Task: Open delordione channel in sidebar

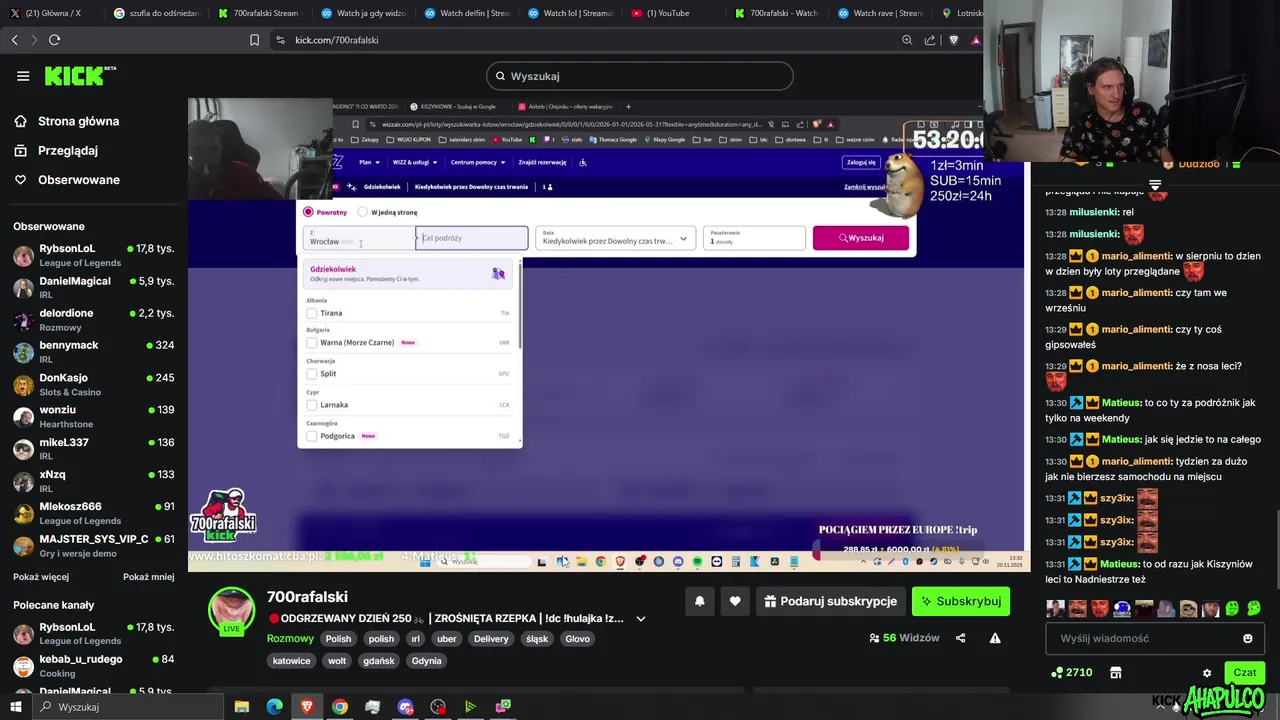Action: [x=94, y=320]
